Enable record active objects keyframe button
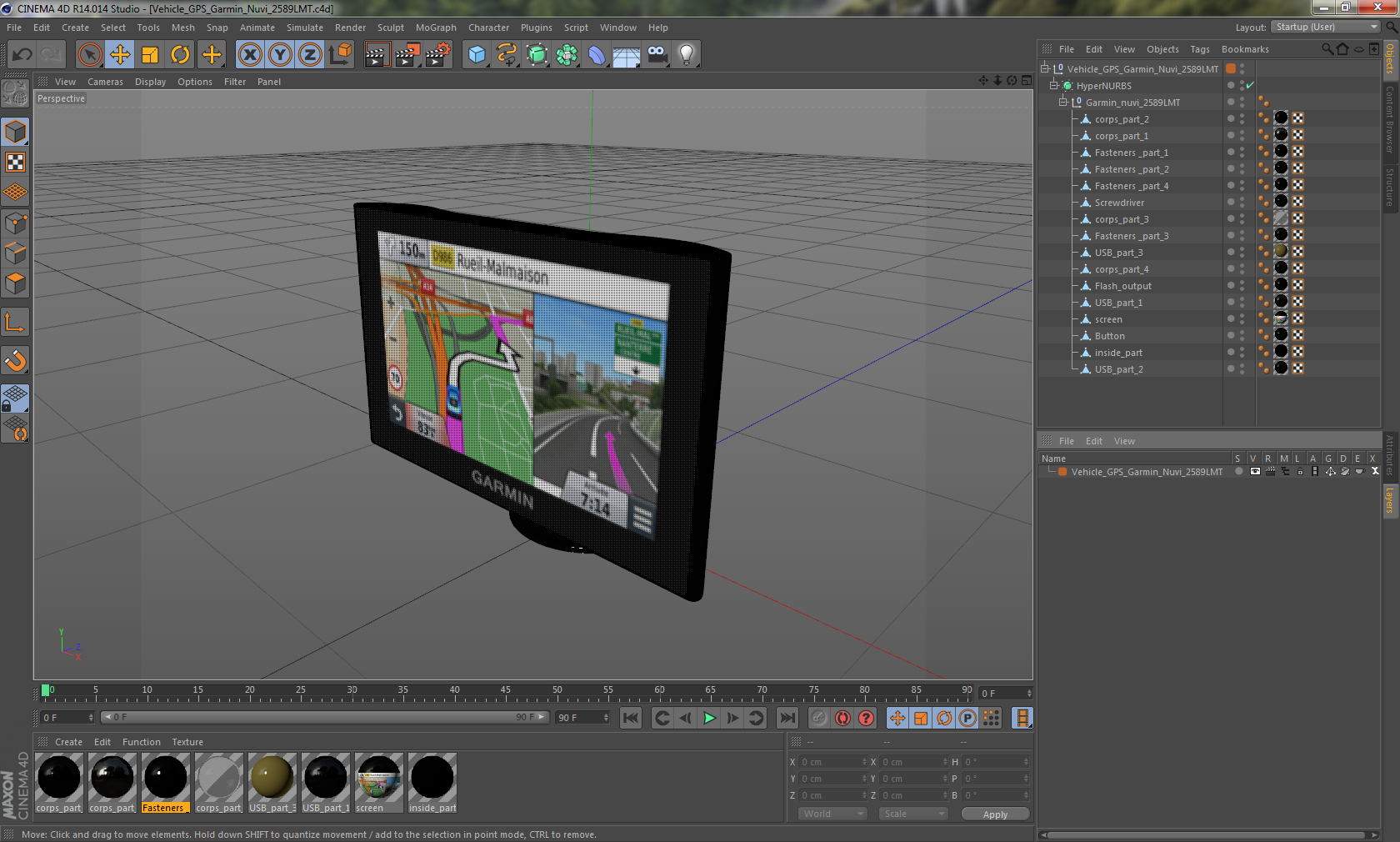 point(819,718)
